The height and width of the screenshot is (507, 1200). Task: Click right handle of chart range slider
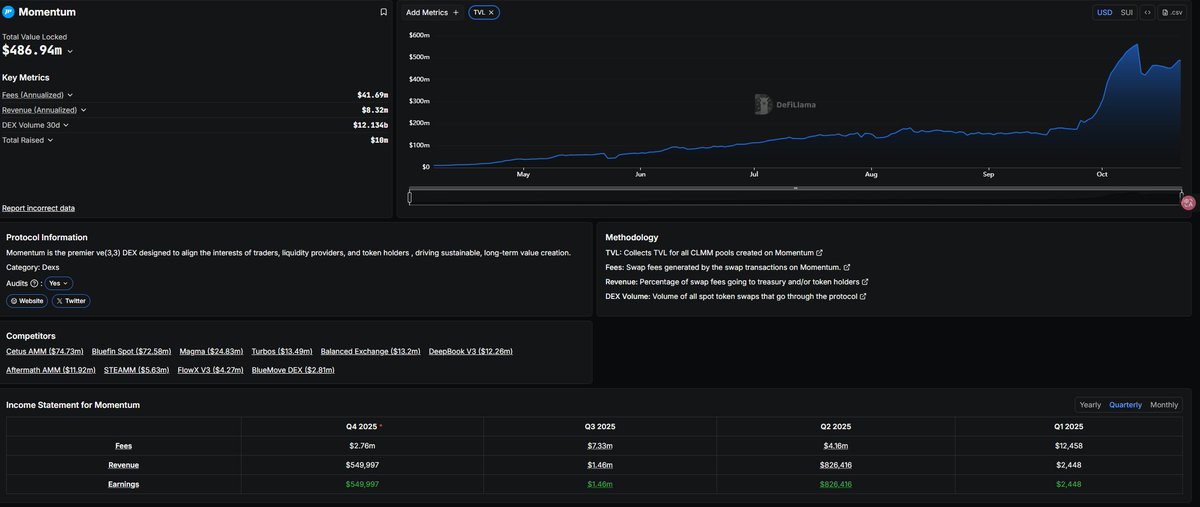coord(1181,196)
